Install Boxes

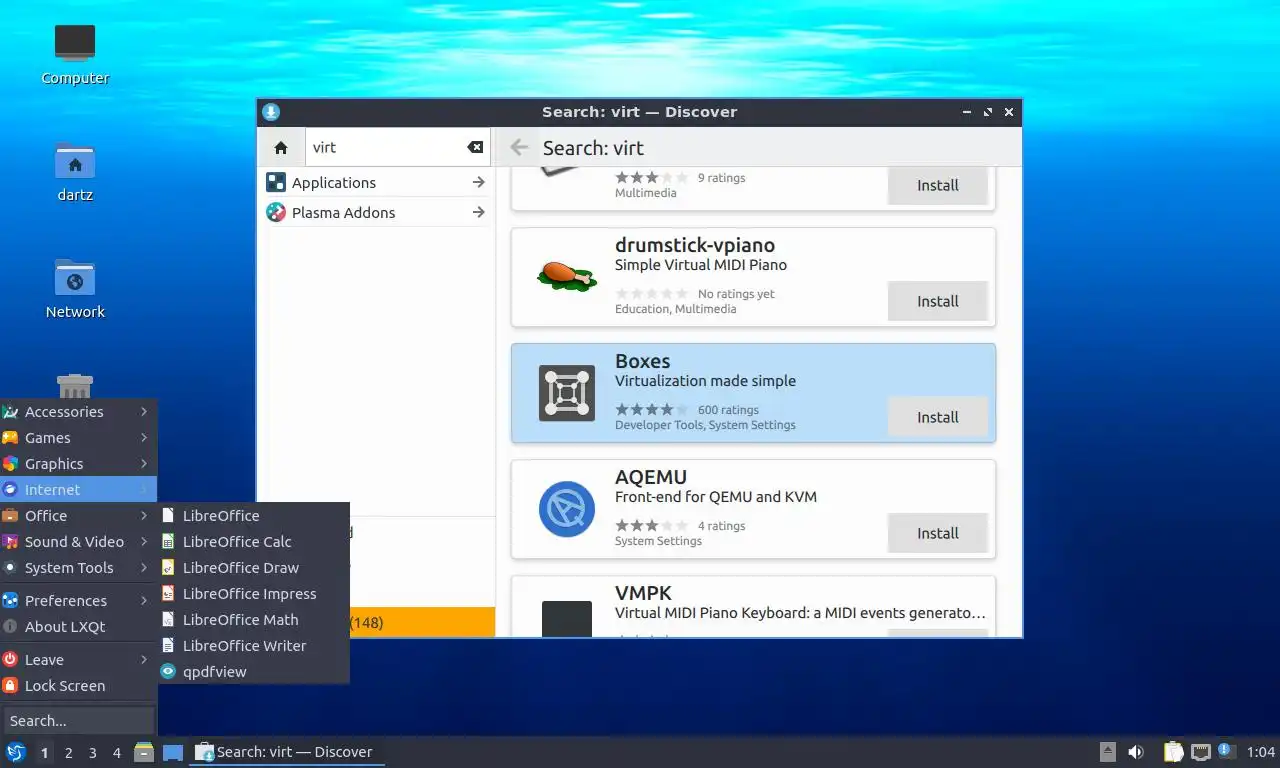pos(938,417)
